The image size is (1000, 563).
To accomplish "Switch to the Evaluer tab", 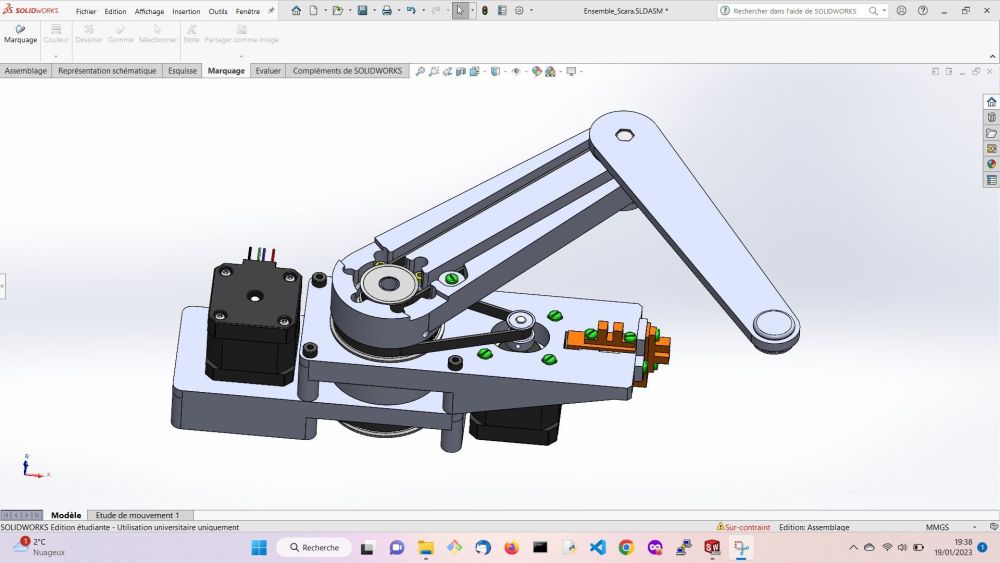I will click(268, 71).
